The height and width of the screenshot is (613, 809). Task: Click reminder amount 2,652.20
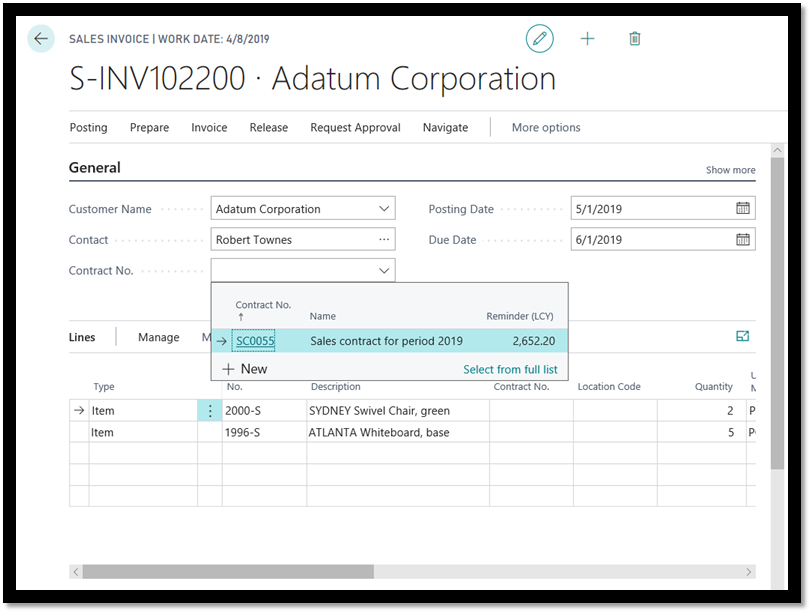[x=534, y=341]
